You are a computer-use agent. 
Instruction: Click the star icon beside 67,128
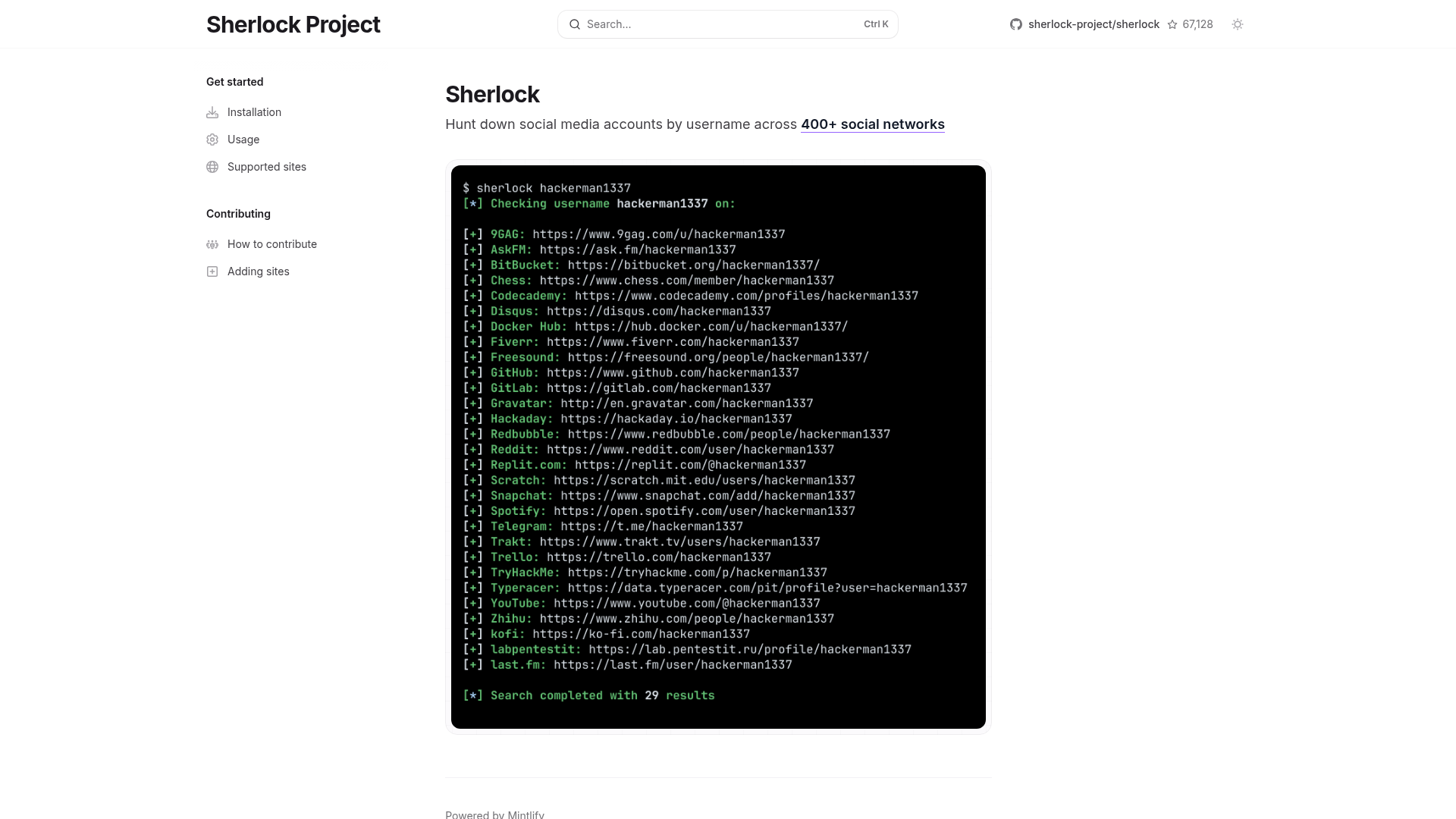pos(1172,24)
